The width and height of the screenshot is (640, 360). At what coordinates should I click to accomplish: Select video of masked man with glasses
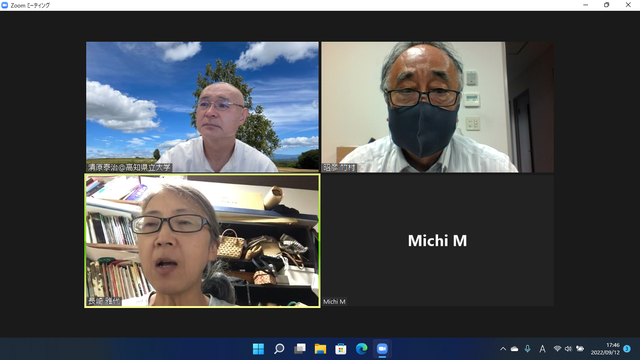(438, 107)
